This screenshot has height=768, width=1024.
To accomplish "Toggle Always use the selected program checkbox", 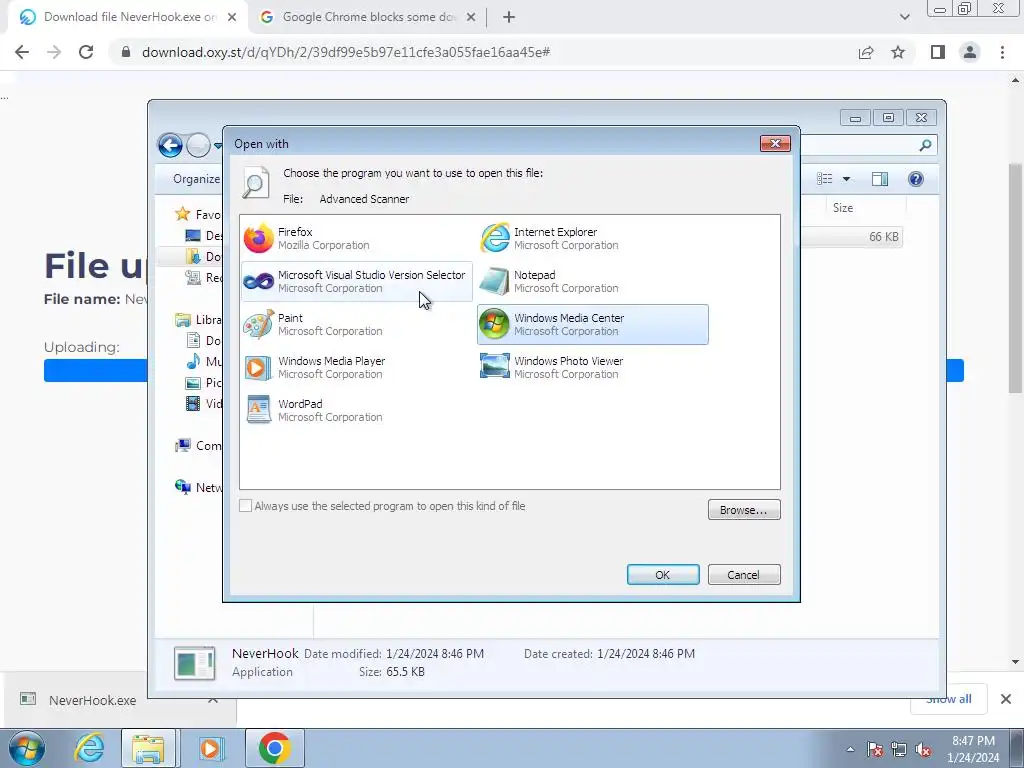I will tap(246, 505).
